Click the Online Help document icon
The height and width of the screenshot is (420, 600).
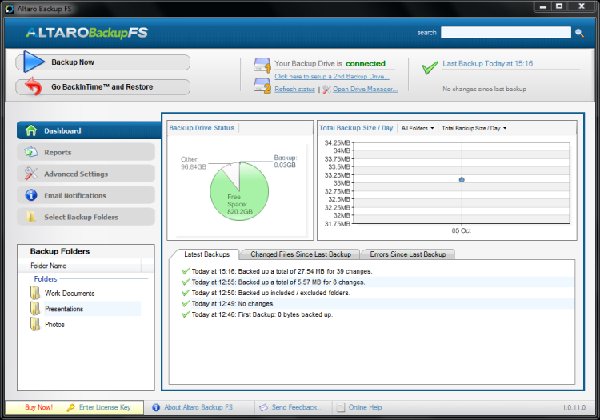[x=341, y=407]
